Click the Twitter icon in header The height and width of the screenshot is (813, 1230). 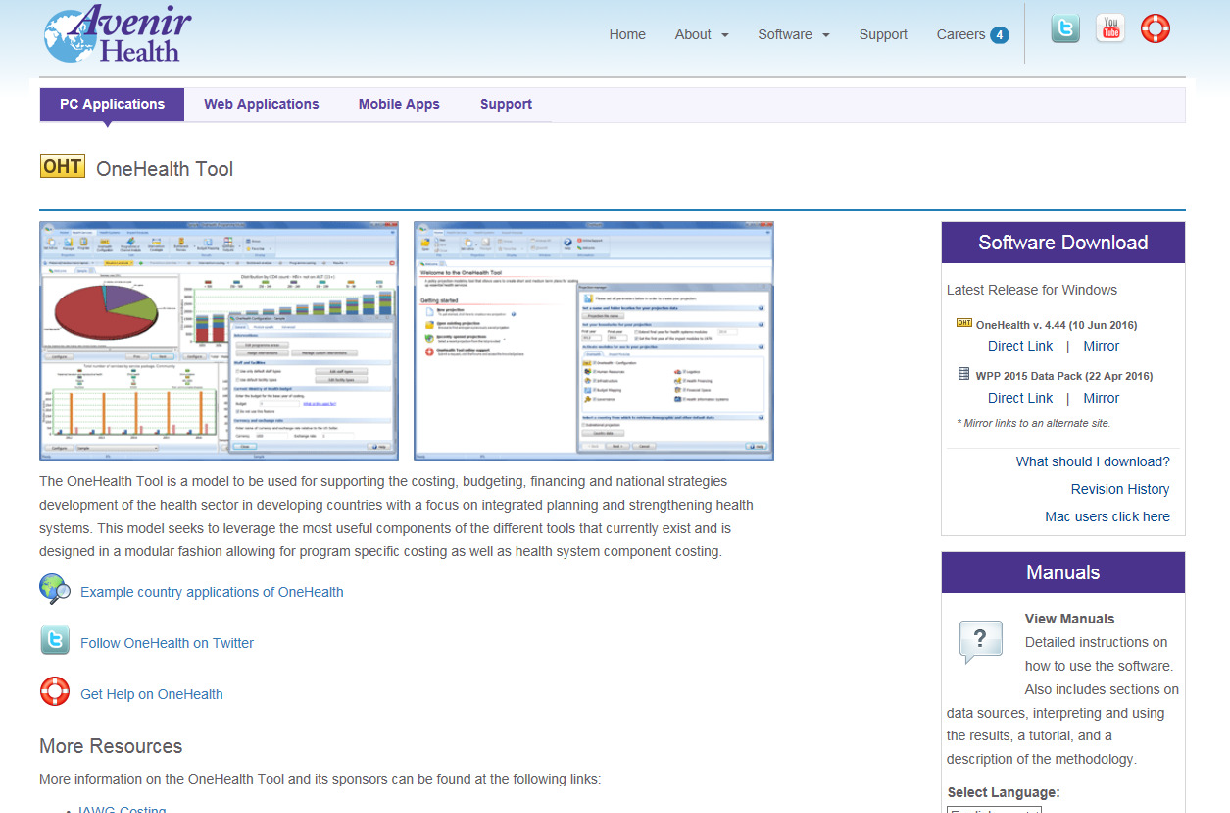coord(1066,29)
